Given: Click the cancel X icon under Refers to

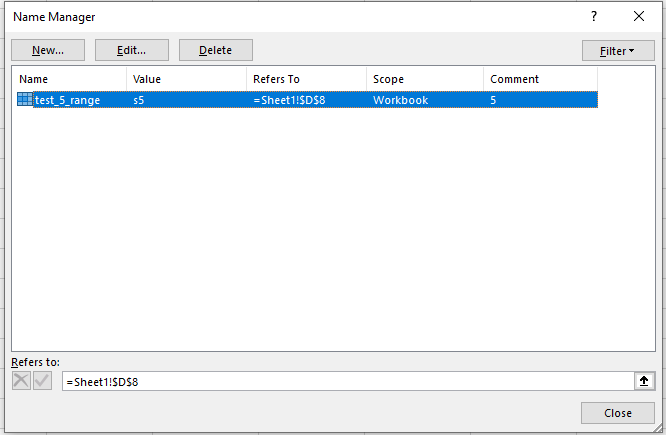Looking at the screenshot, I should point(21,381).
